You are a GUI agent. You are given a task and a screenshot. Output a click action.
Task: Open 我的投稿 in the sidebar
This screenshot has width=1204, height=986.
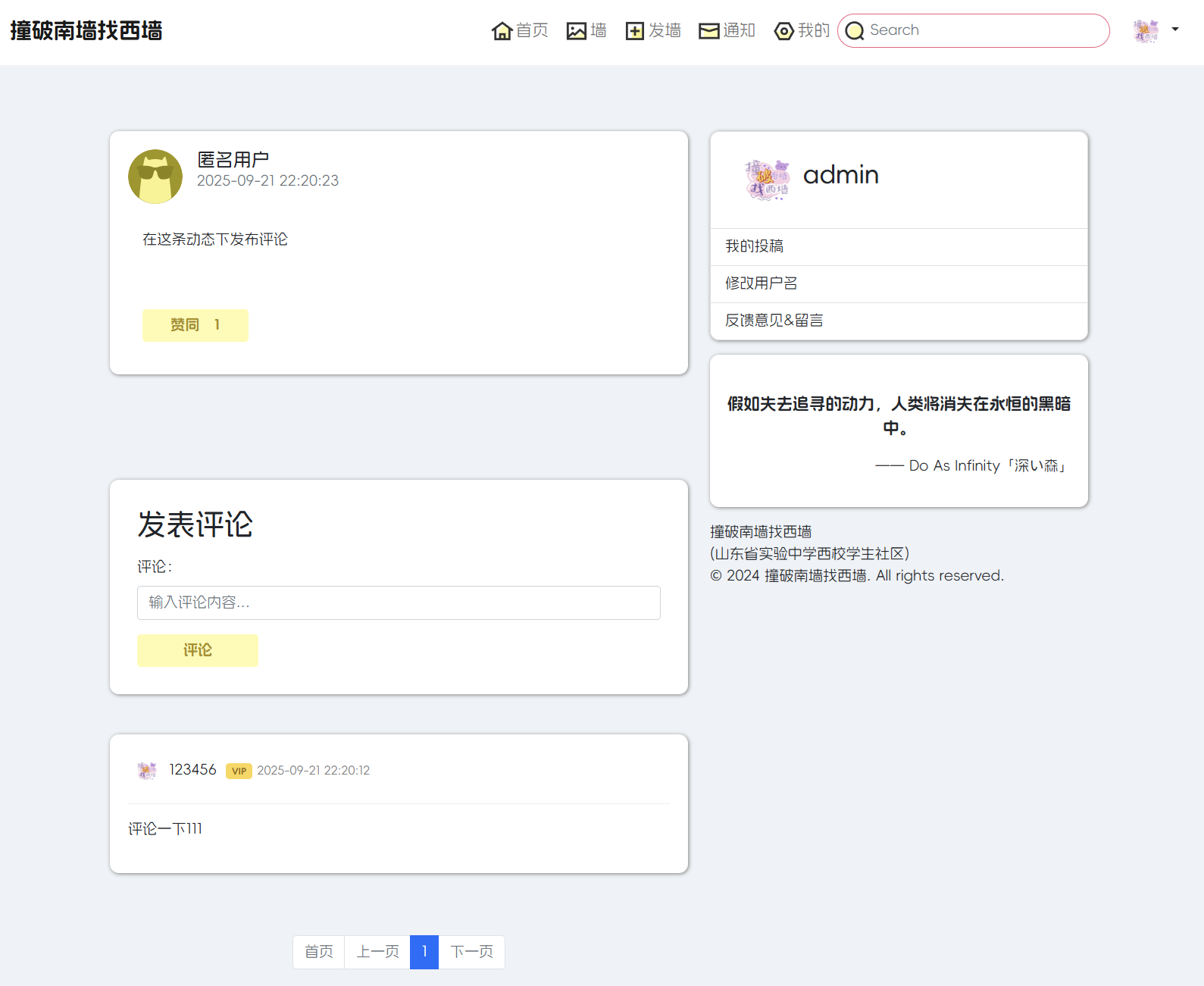[x=899, y=246]
